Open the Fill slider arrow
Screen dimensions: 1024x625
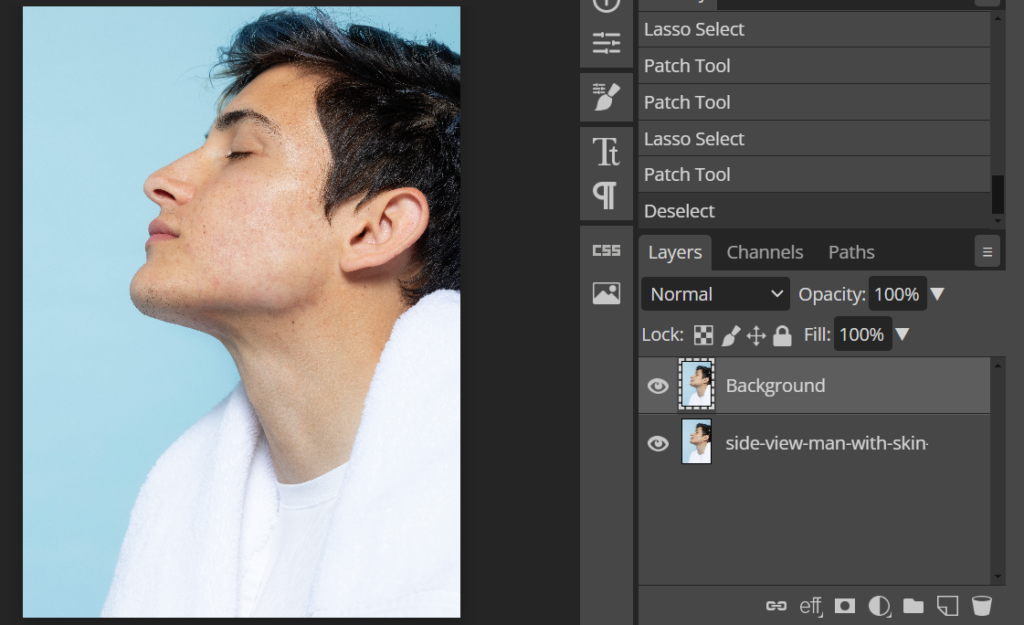point(902,335)
